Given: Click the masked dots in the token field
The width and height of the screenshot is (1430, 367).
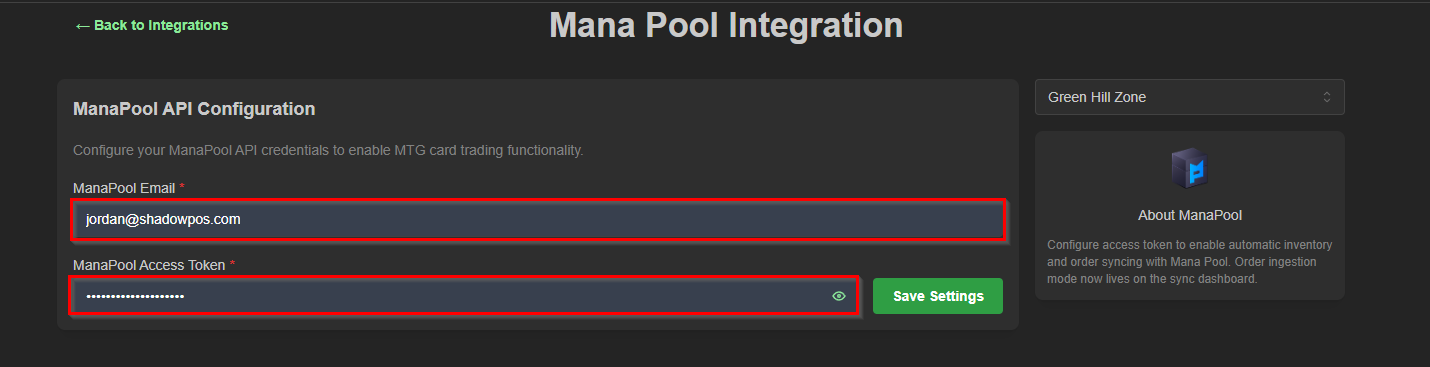Looking at the screenshot, I should [135, 296].
